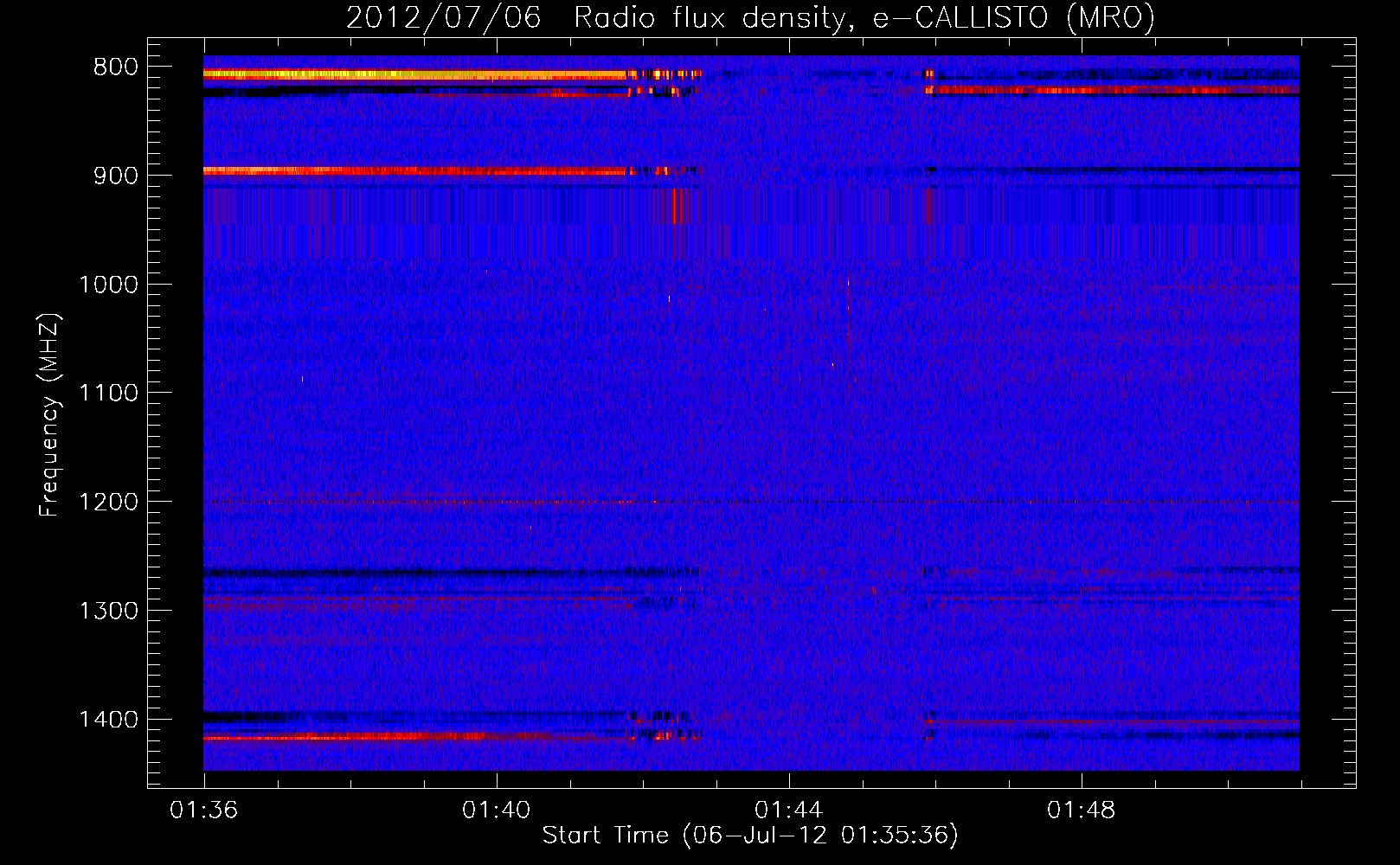Click the 01:48 time tick label
The width and height of the screenshot is (1400, 865).
pyautogui.click(x=1082, y=811)
